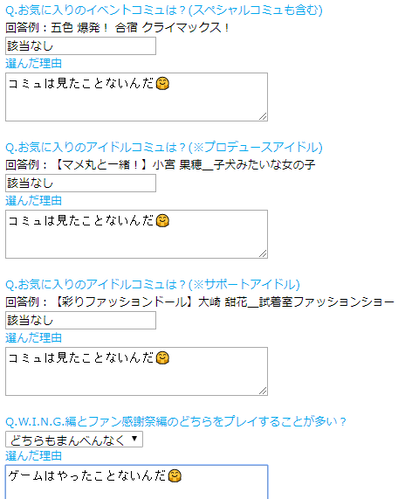Open the どちらもまんべんなく dropdown
405x499 pixels.
pyautogui.click(x=74, y=440)
